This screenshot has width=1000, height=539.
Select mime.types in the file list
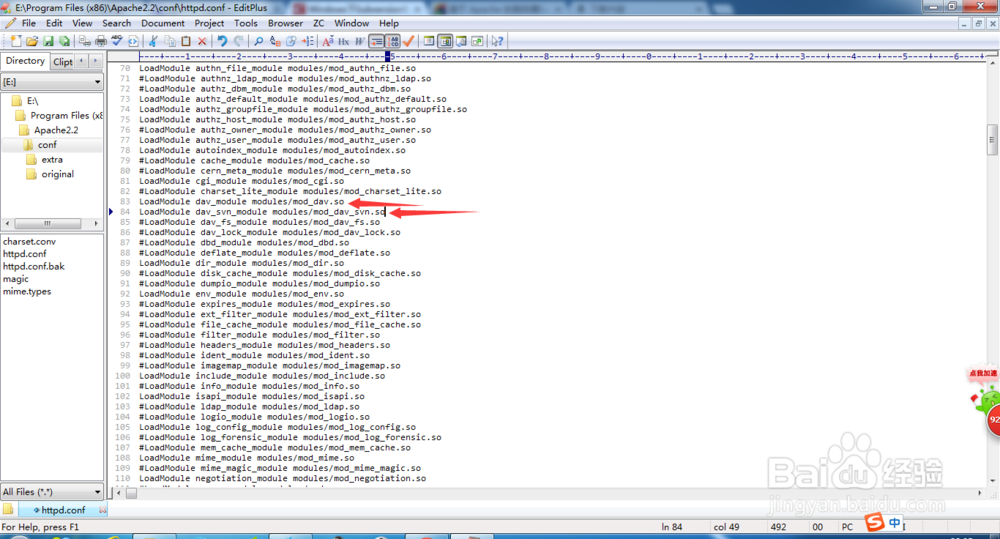(x=27, y=291)
